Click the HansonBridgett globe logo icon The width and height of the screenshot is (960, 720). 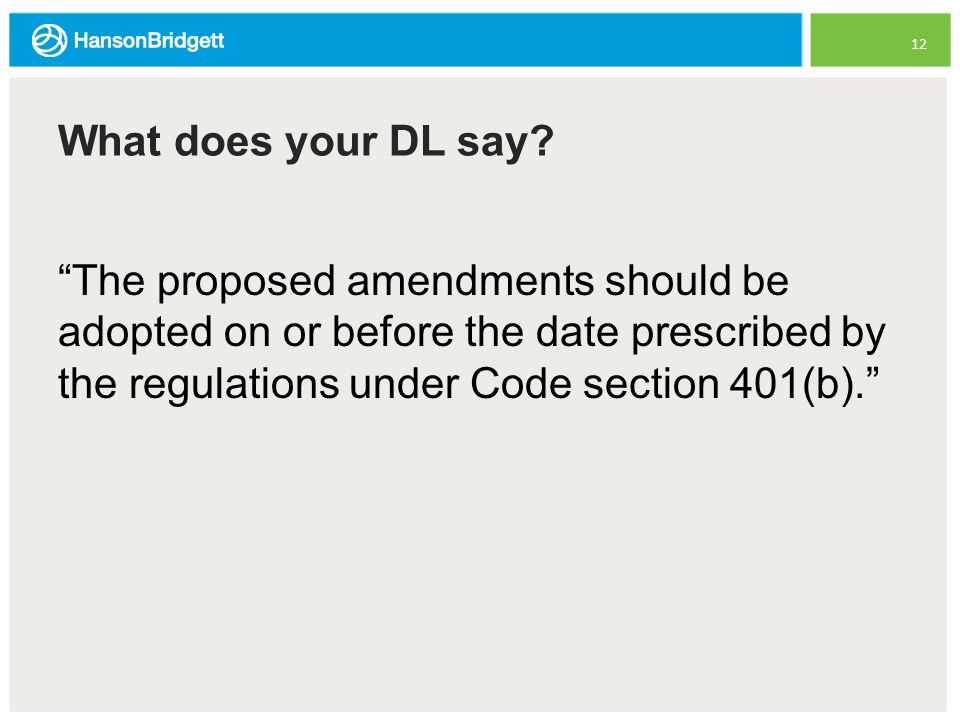(49, 40)
